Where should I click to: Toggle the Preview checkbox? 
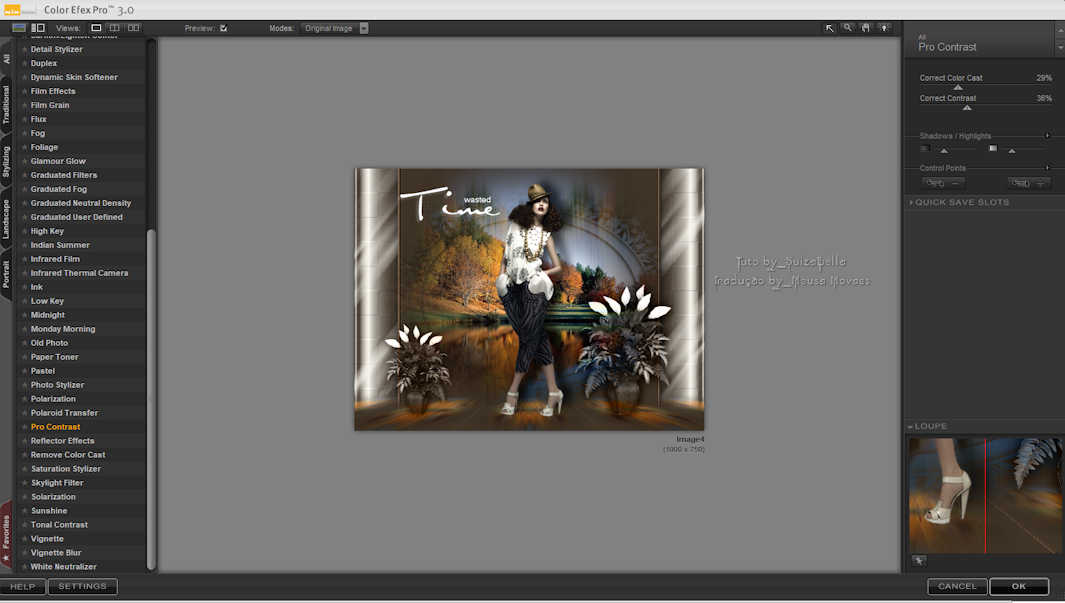click(x=223, y=28)
